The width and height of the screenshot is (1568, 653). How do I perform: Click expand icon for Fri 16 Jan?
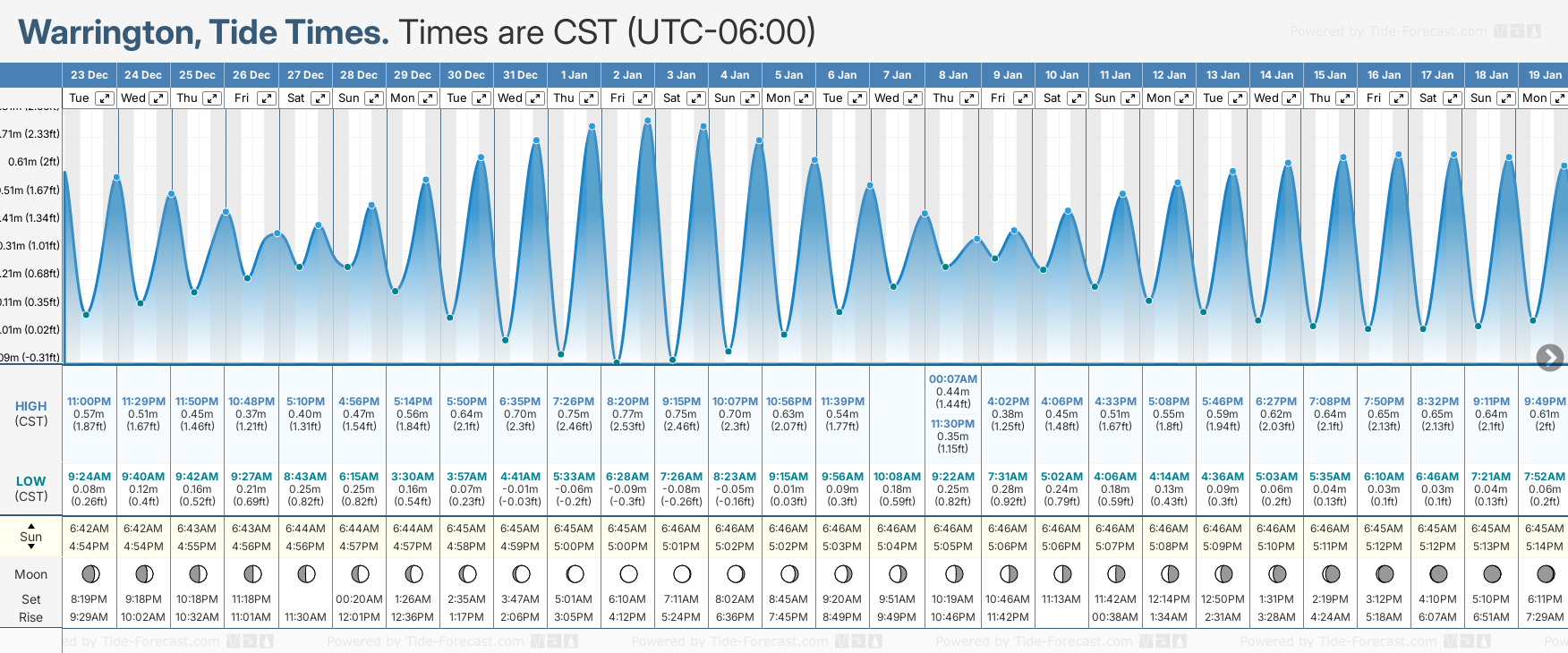pos(1399,98)
